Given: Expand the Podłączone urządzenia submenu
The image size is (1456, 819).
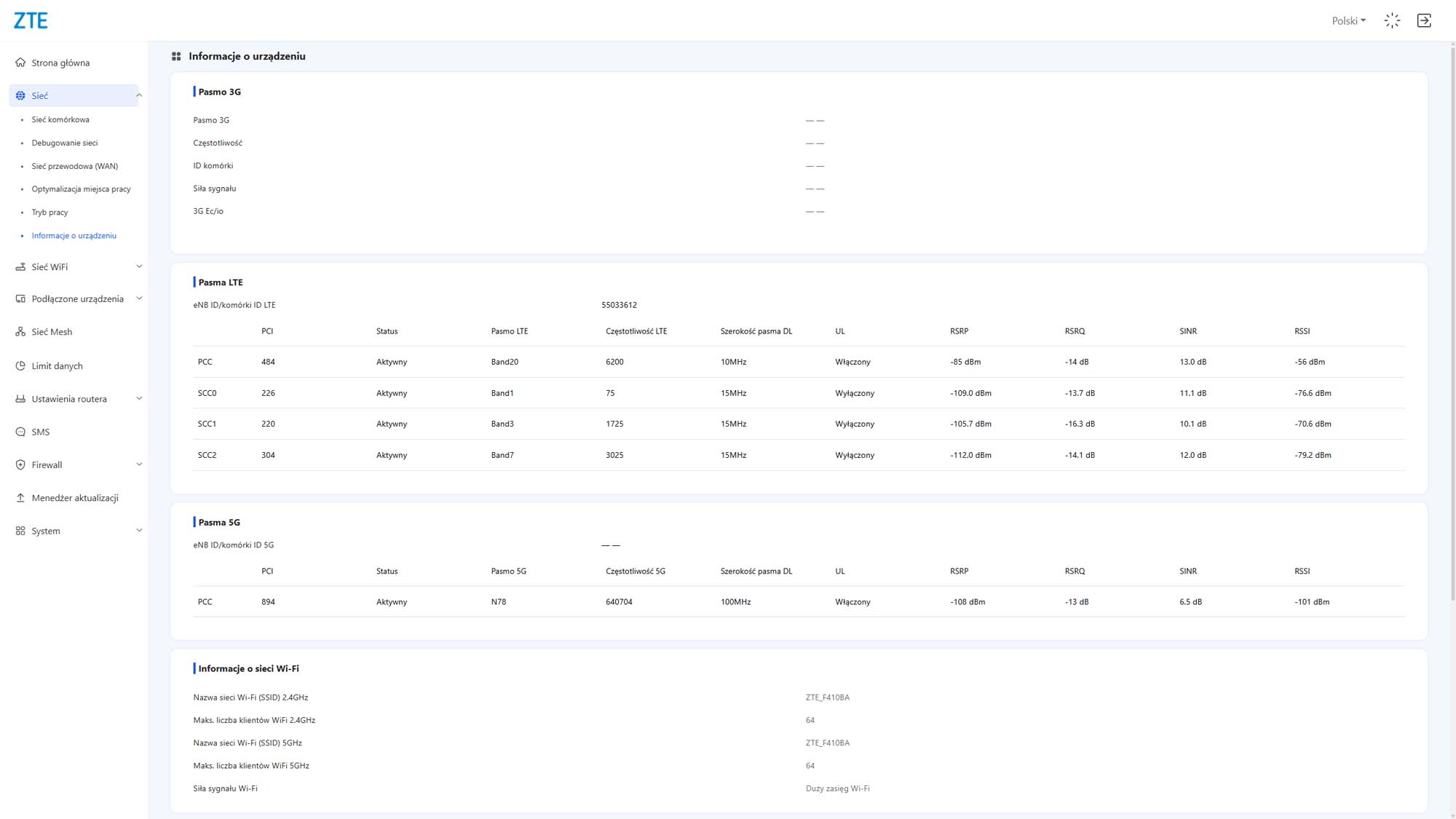Looking at the screenshot, I should 139,298.
